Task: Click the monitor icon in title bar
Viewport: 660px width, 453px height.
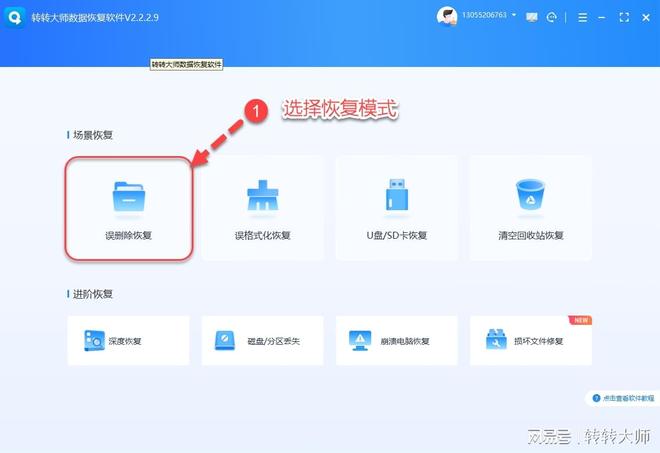Action: [532, 17]
